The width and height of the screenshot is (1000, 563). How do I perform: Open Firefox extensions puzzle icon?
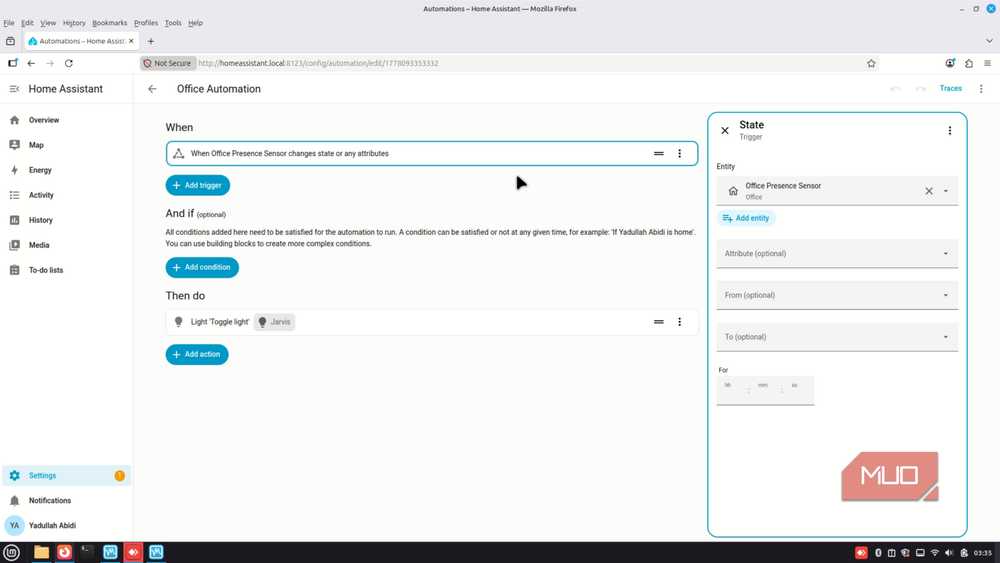(969, 63)
